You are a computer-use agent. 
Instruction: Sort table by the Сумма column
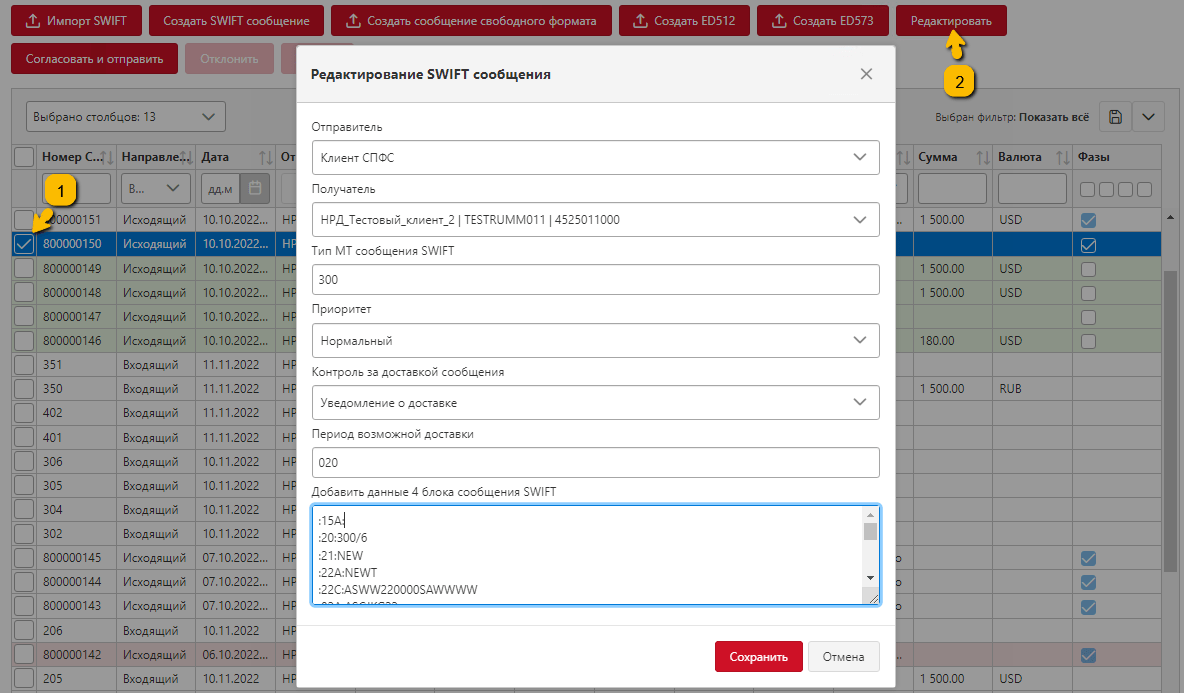982,157
